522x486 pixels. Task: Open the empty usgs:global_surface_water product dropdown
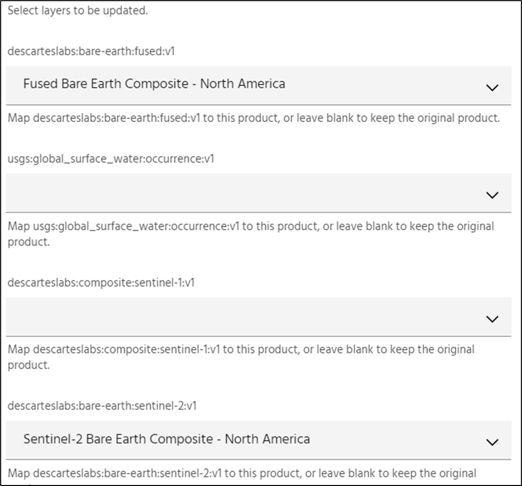258,193
